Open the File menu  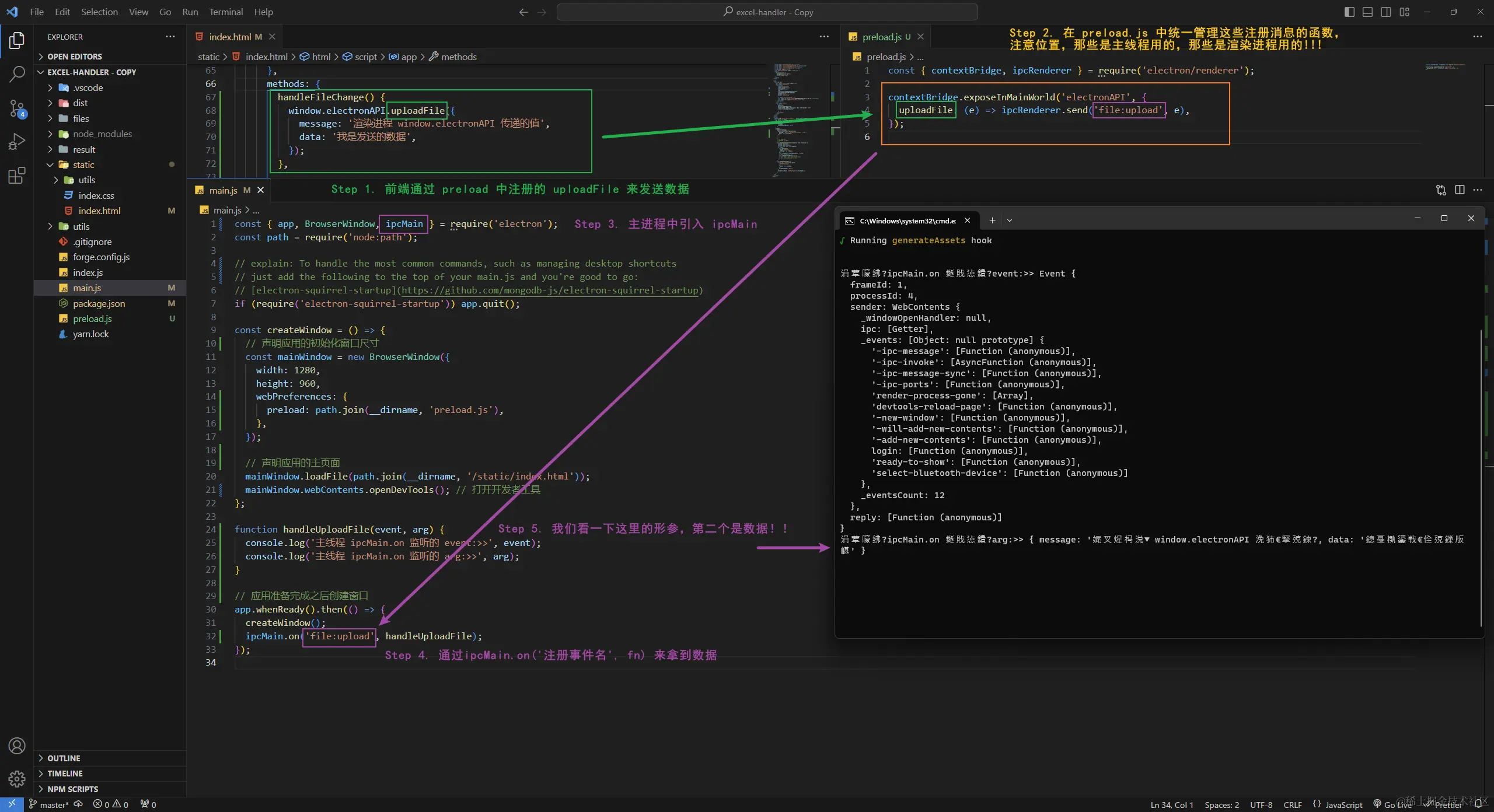point(36,12)
